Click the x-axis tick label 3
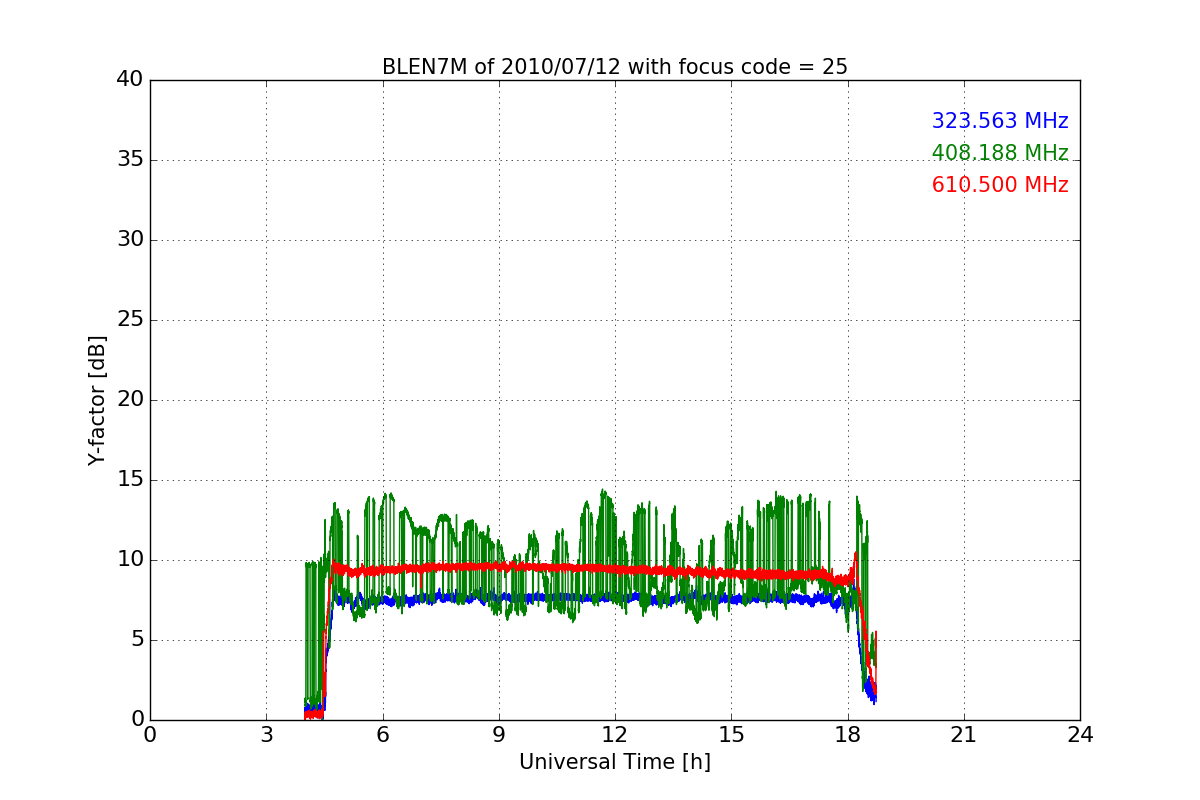Viewport: 1200px width, 800px height. coord(266,735)
